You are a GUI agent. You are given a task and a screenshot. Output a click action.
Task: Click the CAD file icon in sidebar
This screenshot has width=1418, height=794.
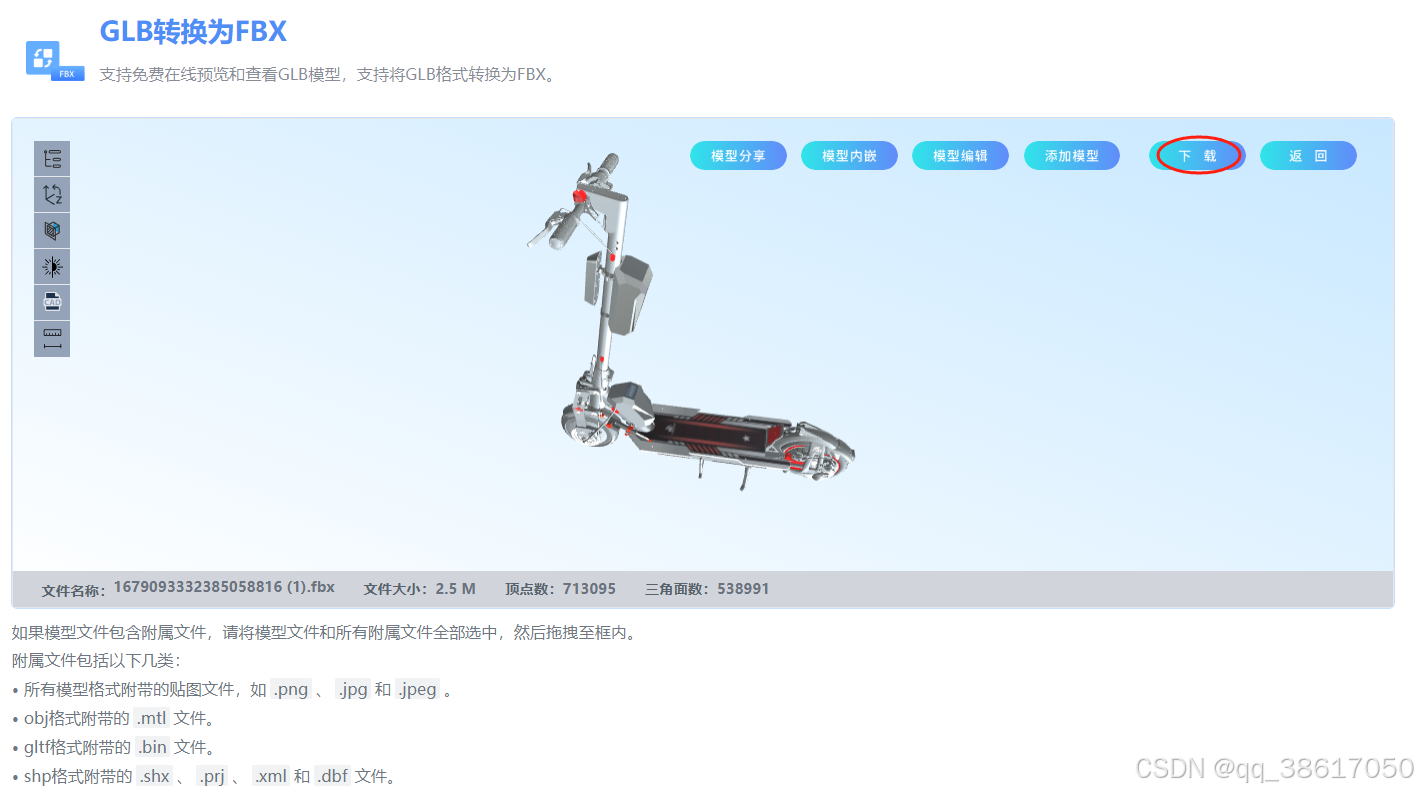(51, 301)
